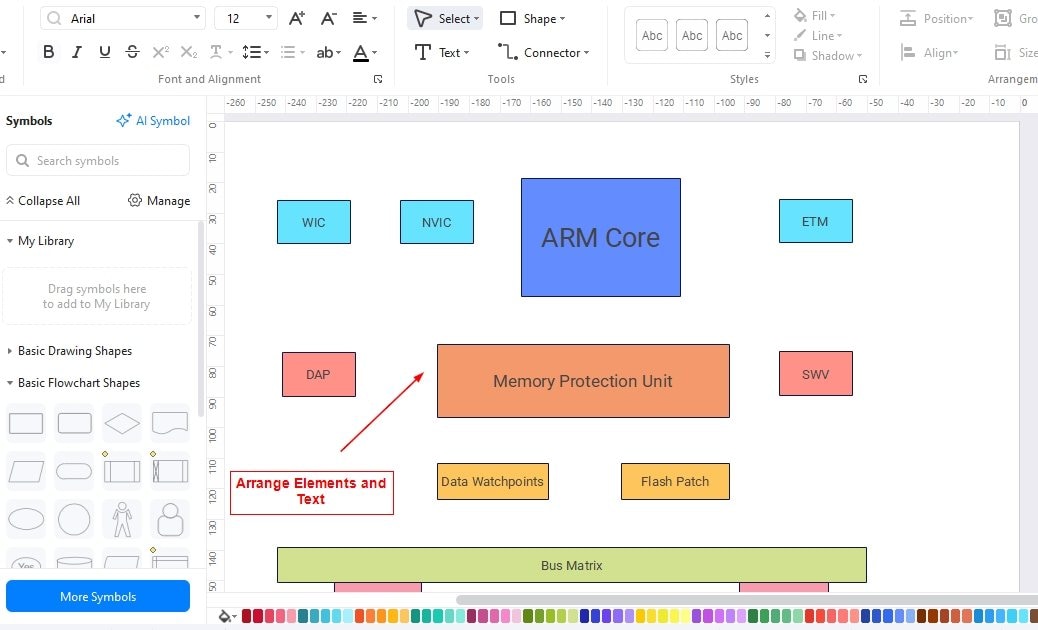
Task: Select the Select tool
Action: tap(445, 18)
